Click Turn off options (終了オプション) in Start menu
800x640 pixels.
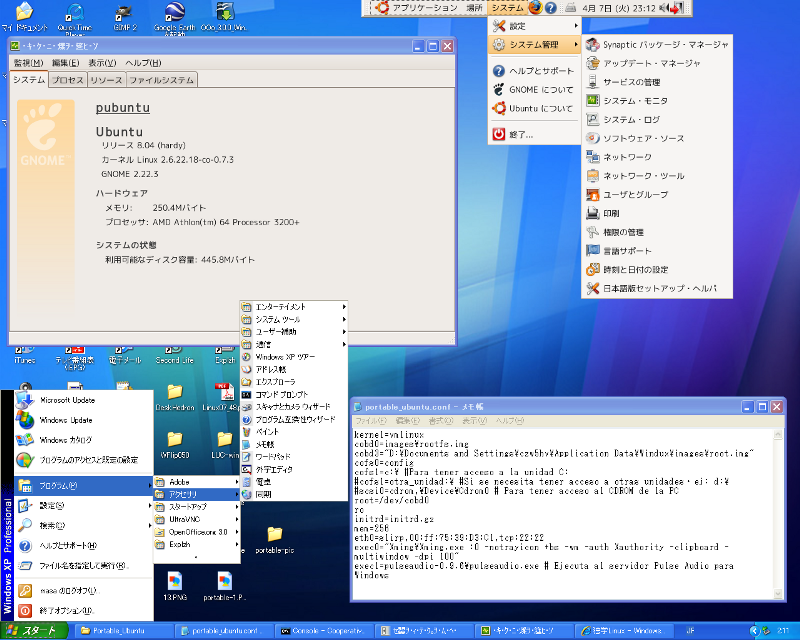click(84, 610)
